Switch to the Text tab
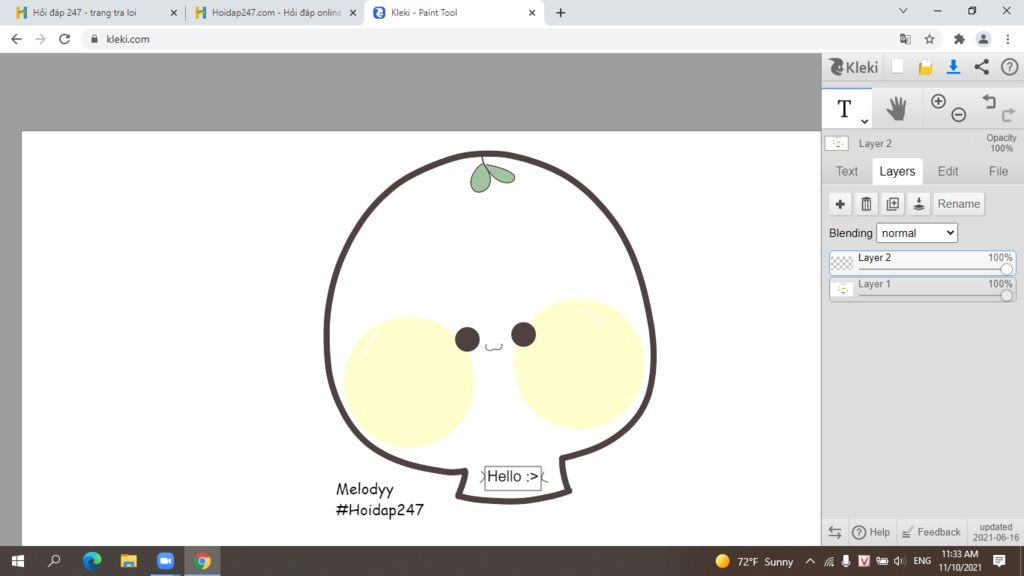The width and height of the screenshot is (1024, 576). pos(847,171)
